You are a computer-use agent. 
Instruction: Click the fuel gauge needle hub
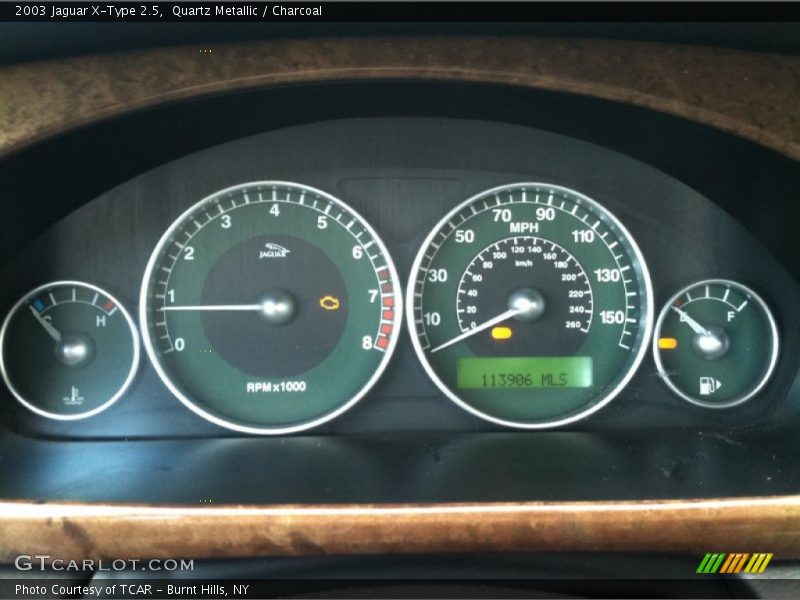[x=711, y=342]
